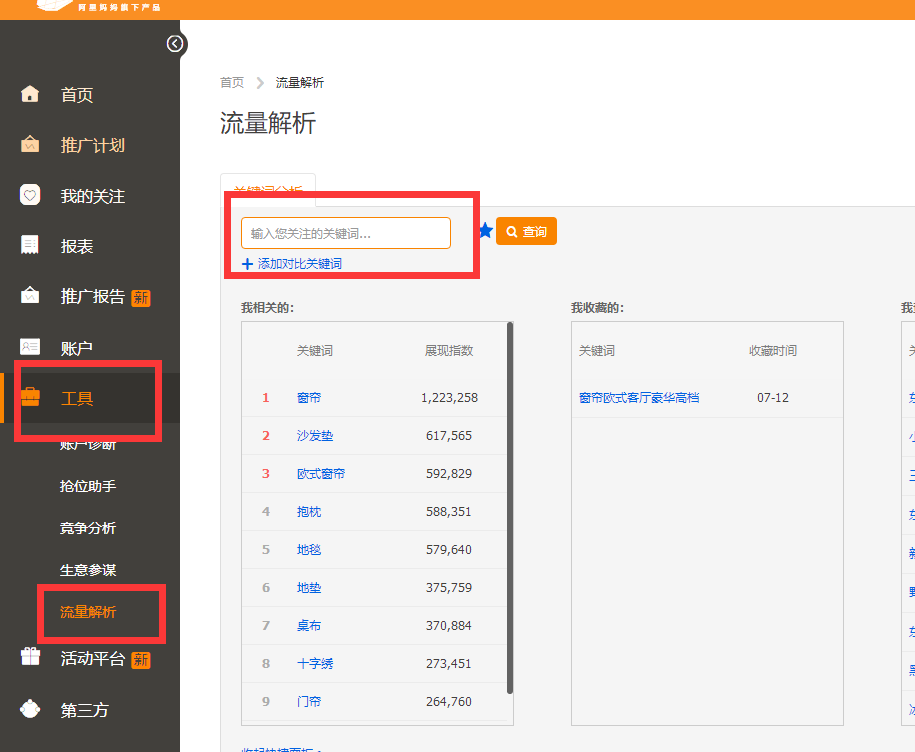Click the 报表 report icon
Viewport: 915px width, 752px height.
click(30, 246)
